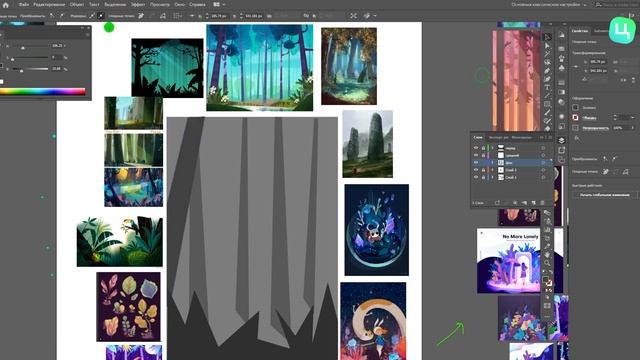Switch to the Свойства tab

[580, 31]
